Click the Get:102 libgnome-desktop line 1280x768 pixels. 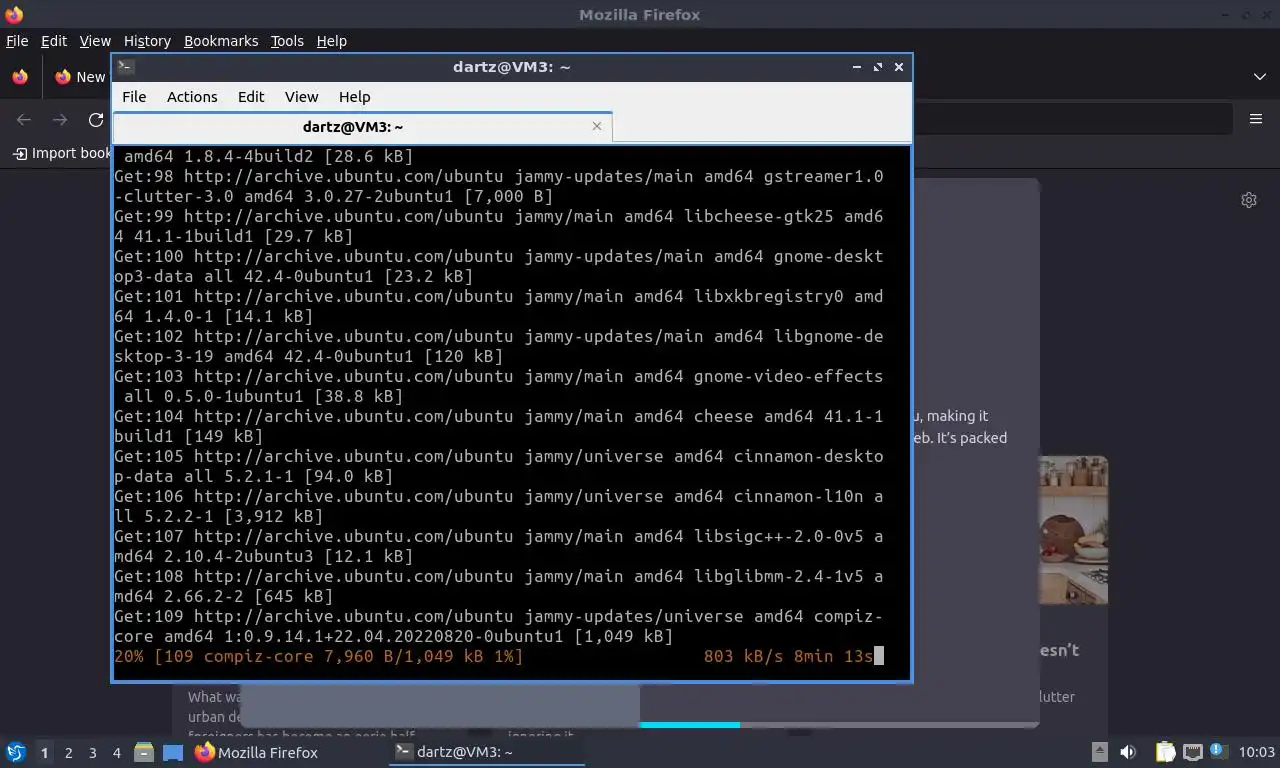499,346
